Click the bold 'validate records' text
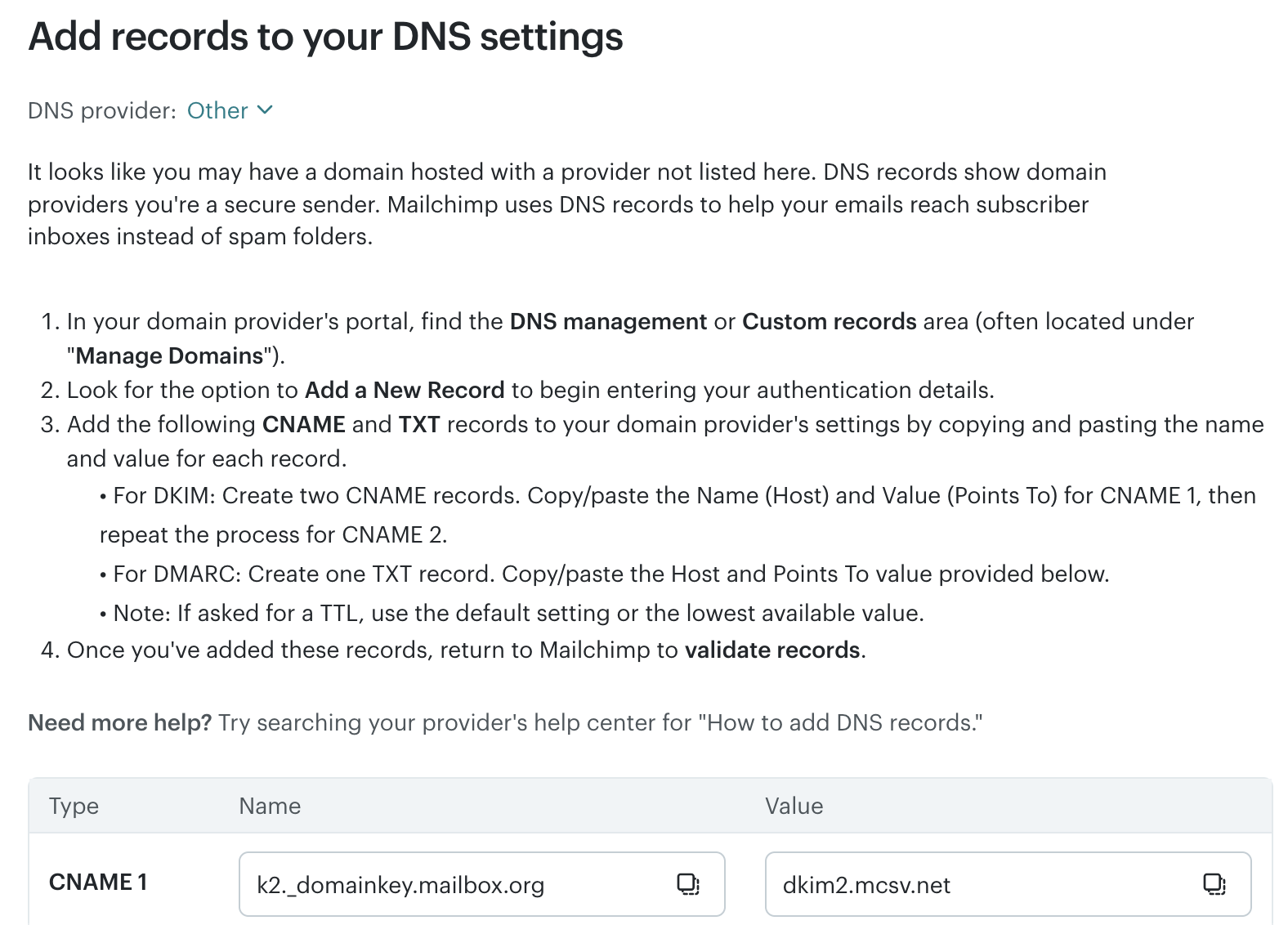Viewport: 1288px width, 925px height. click(772, 650)
